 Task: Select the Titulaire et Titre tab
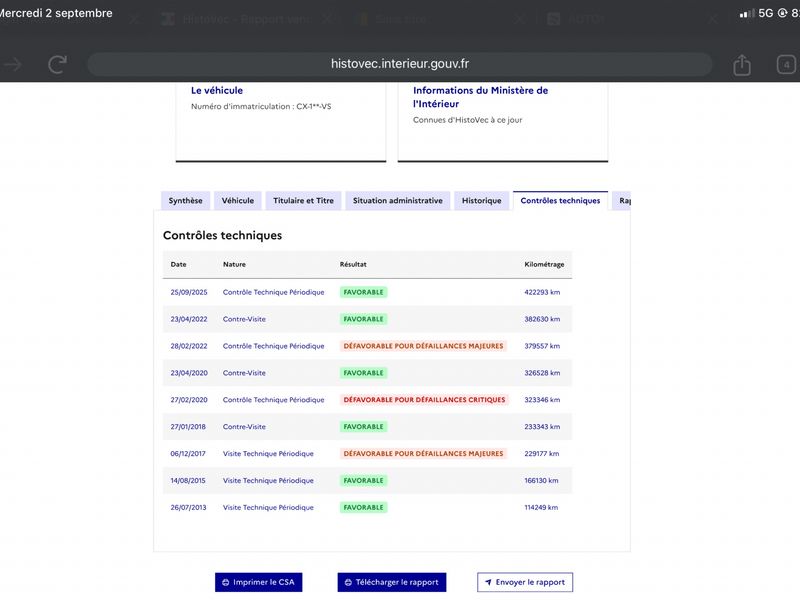pyautogui.click(x=303, y=201)
